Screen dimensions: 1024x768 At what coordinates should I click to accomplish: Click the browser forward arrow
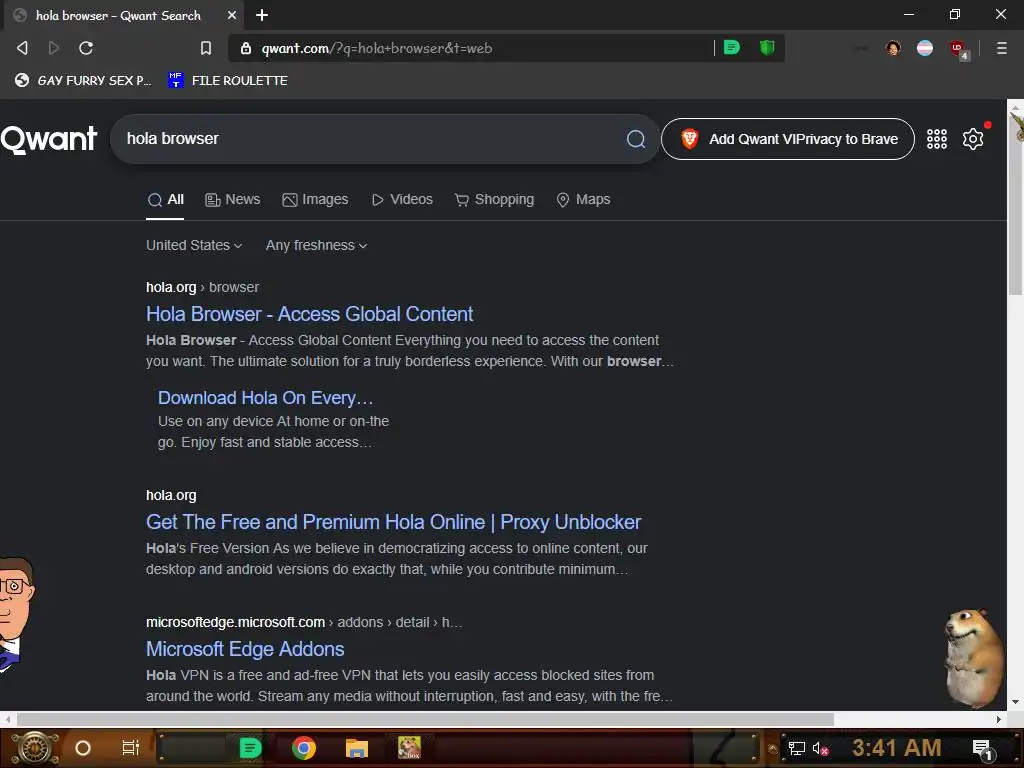[x=54, y=48]
